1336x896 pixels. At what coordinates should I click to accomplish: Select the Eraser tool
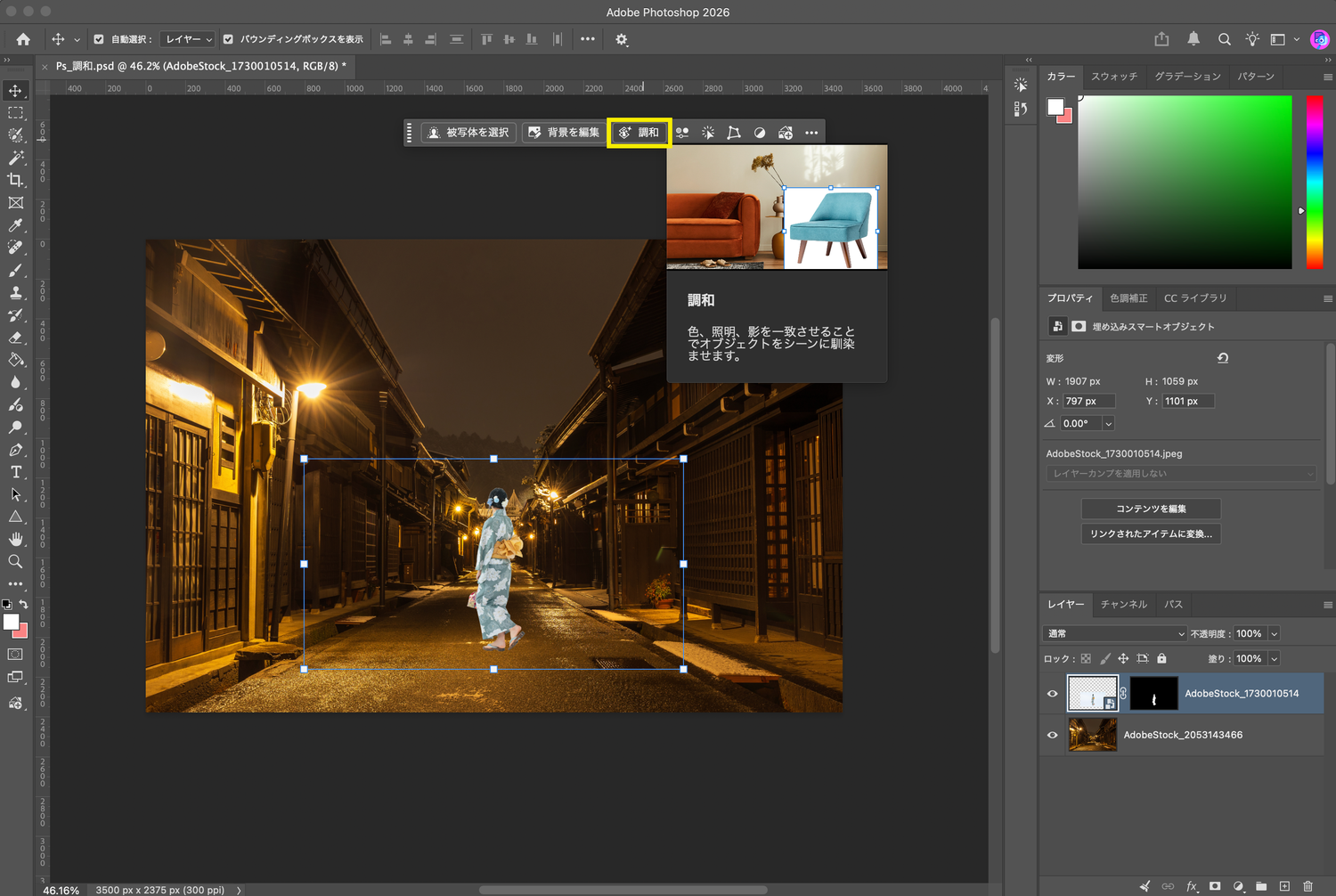(x=16, y=338)
